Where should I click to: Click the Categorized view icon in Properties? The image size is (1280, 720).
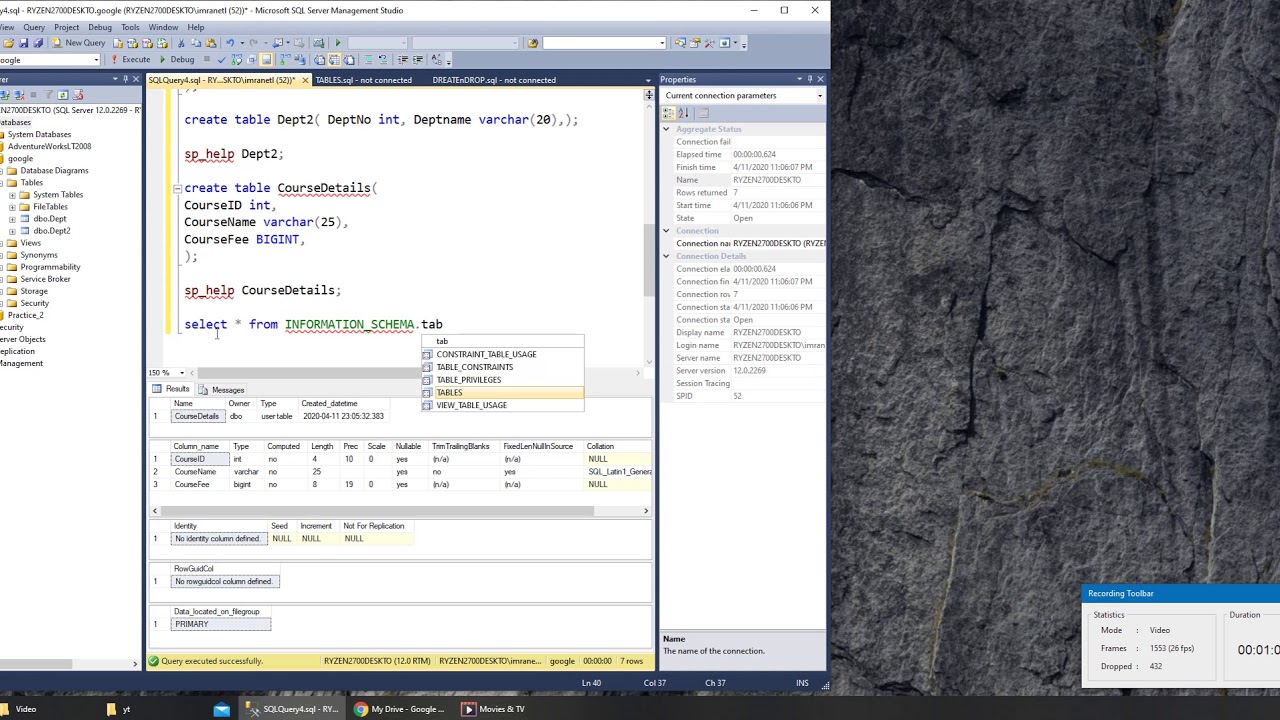click(669, 113)
